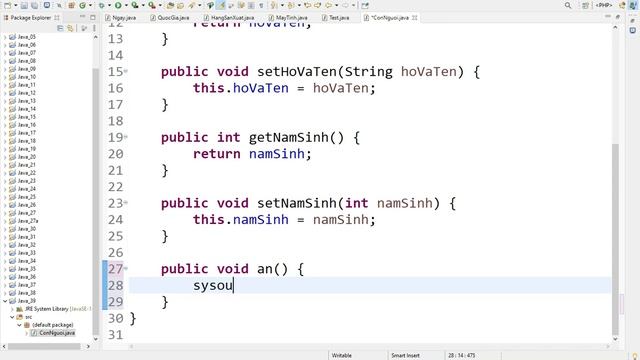Click the Back navigation arrow icon
Image resolution: width=640 pixels, height=360 pixels.
[x=328, y=5]
